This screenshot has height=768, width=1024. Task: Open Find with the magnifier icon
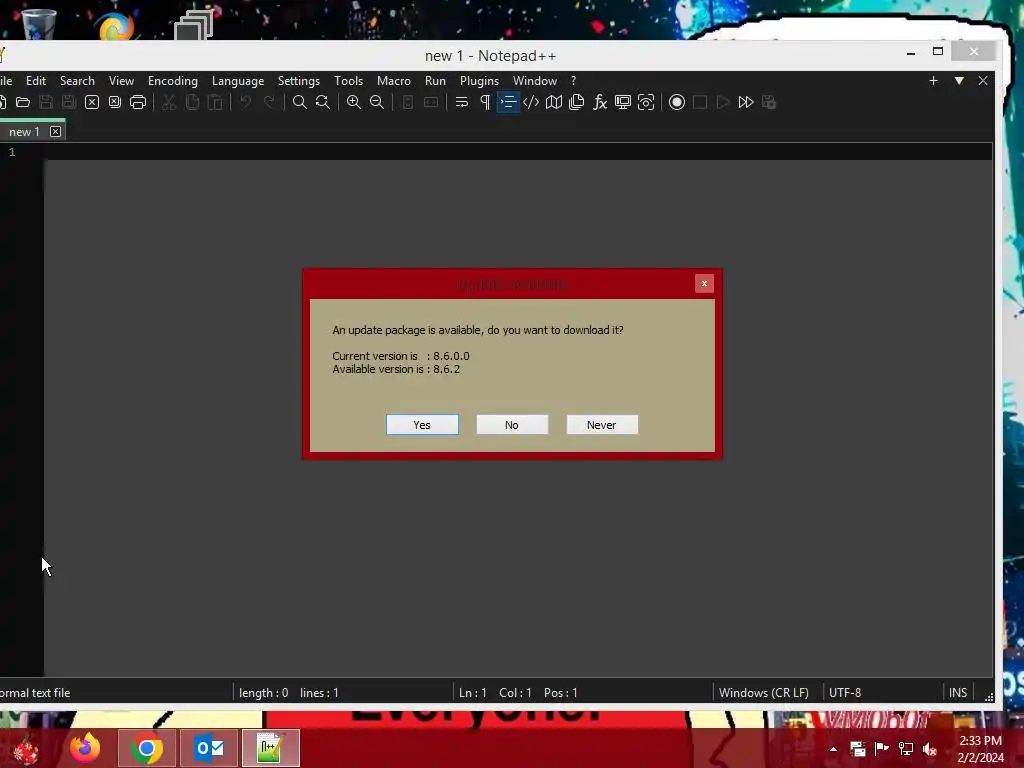tap(300, 102)
